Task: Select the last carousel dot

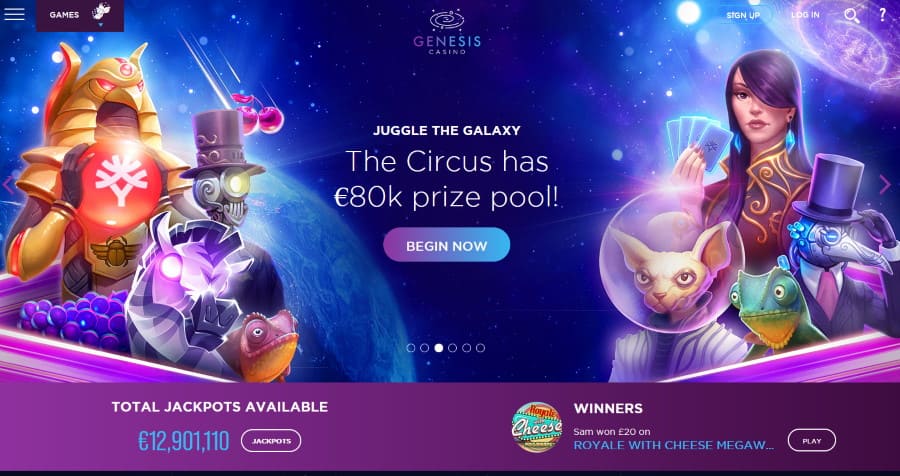Action: pyautogui.click(x=480, y=347)
